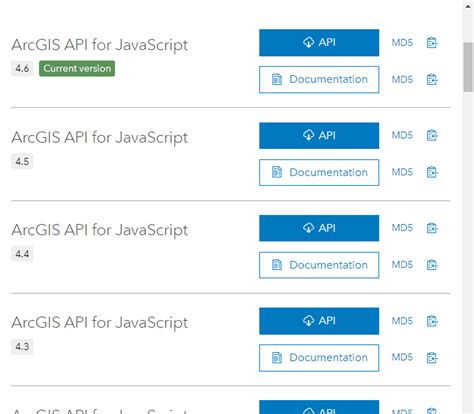
Task: Open MD5 link beside 4.4 Documentation
Action: (402, 265)
